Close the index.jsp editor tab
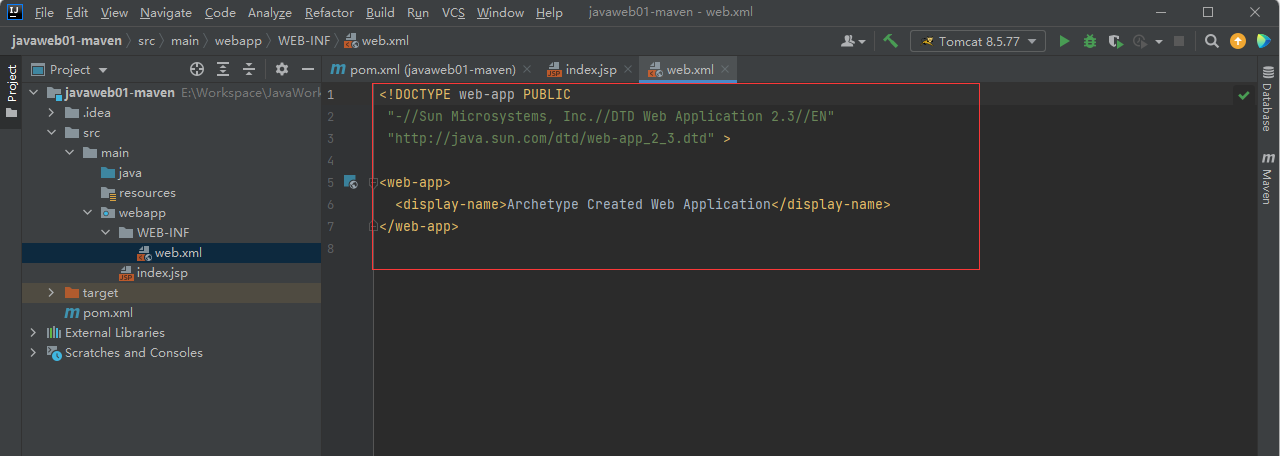Screen dimensions: 1280x456 pos(628,69)
